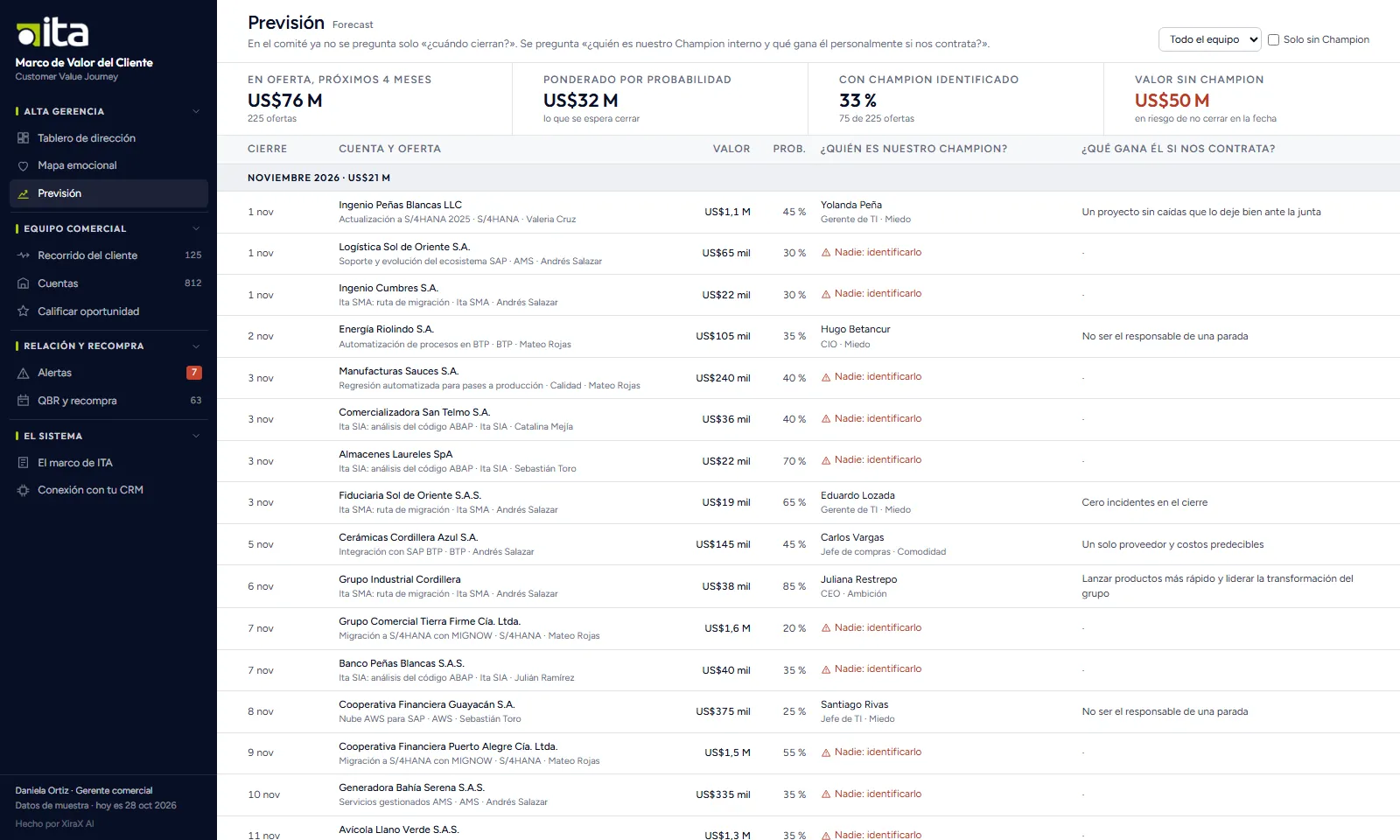
Task: Select QBR y recompra in sidebar
Action: point(108,401)
